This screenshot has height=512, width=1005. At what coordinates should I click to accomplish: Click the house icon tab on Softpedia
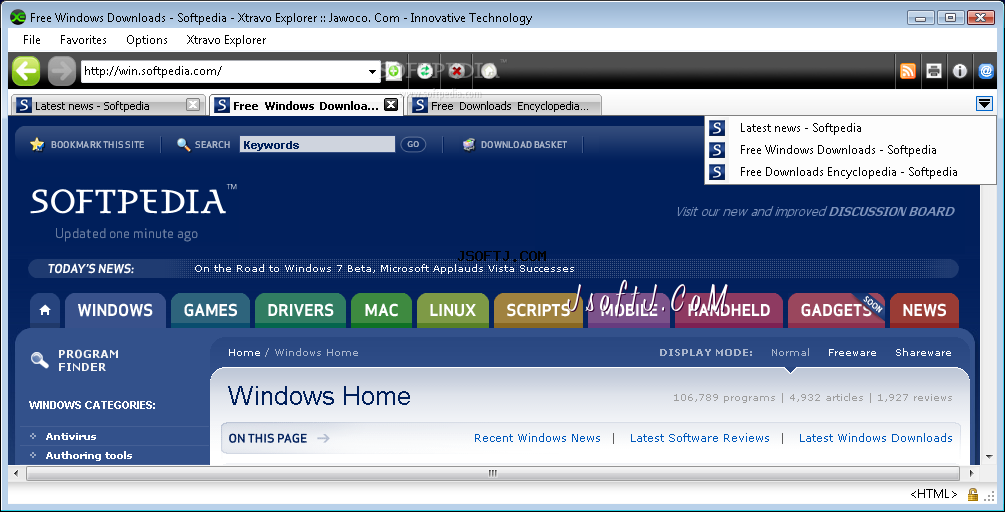click(45, 310)
